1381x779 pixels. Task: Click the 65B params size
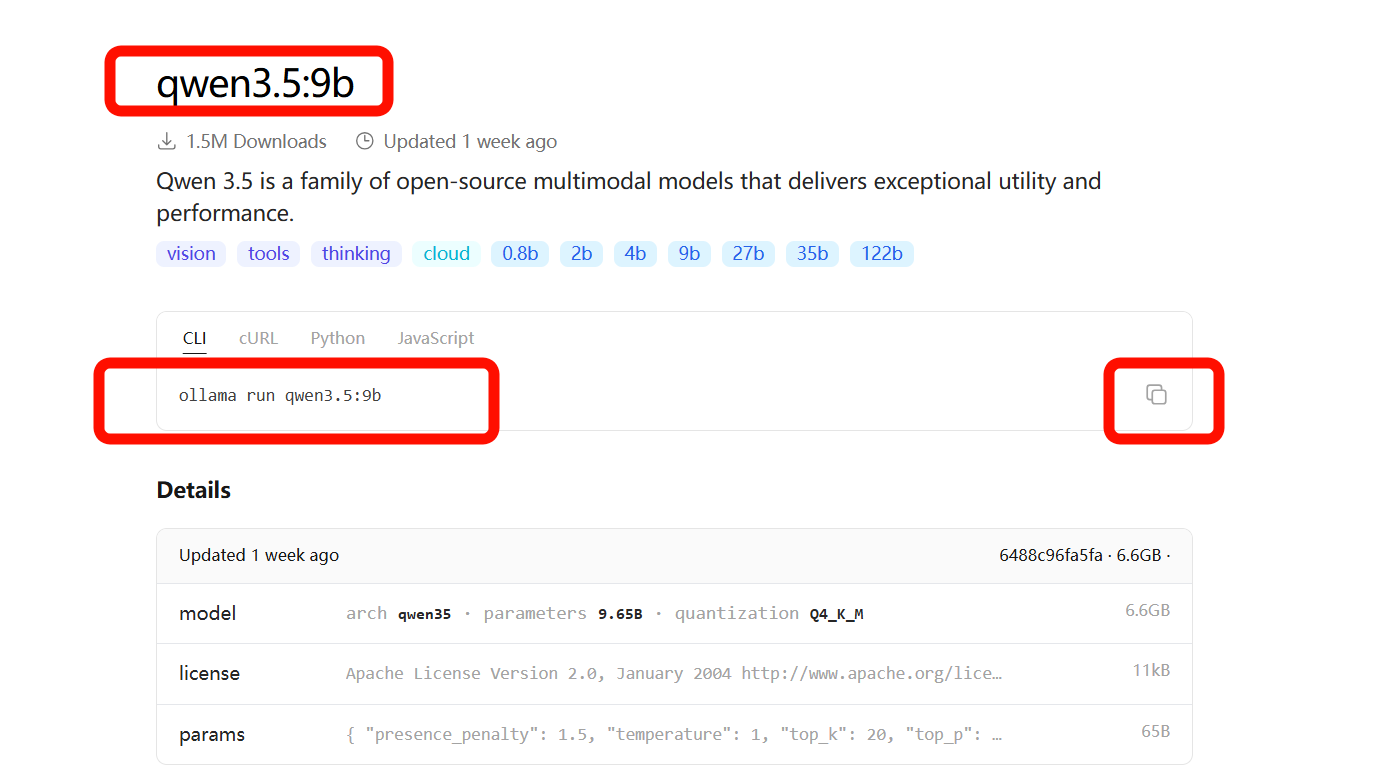[1155, 731]
